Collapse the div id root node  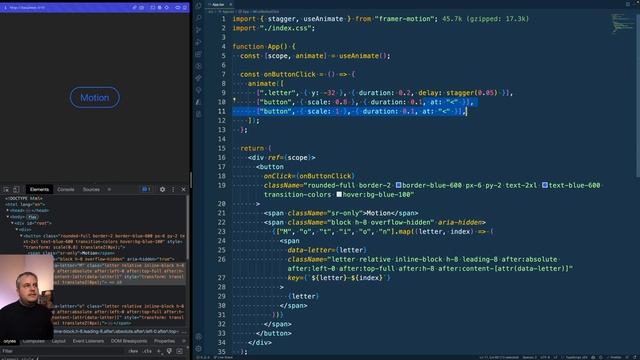(x=12, y=223)
